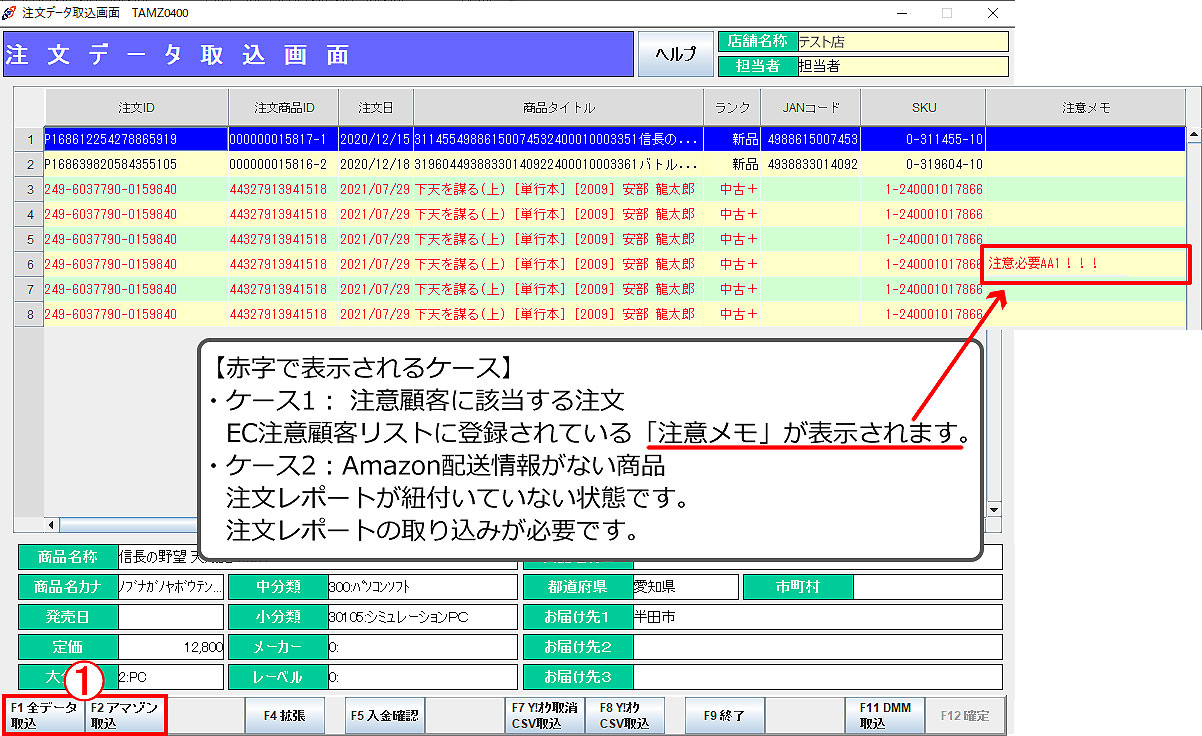1202x736 pixels.
Task: Click the 定価 price field
Action: pos(171,647)
